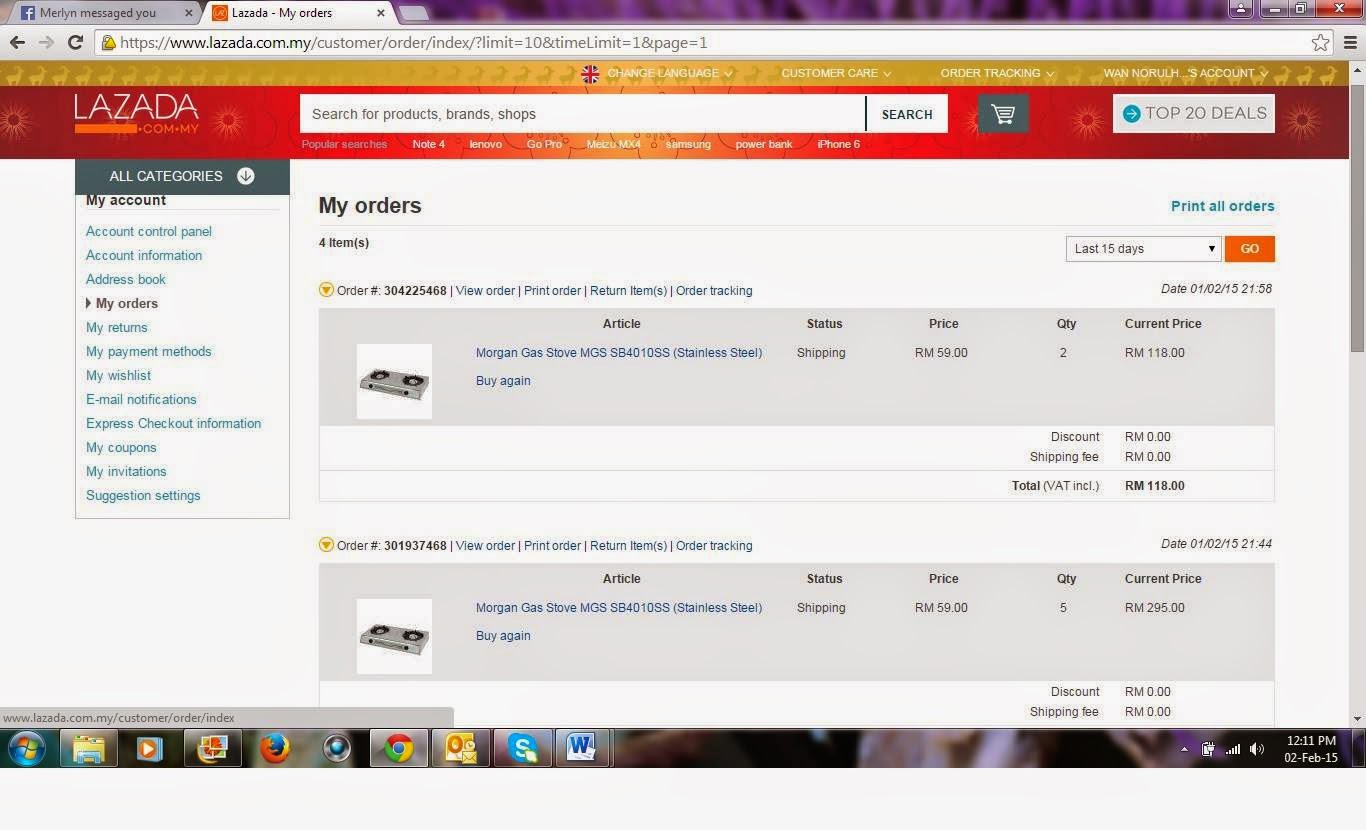Expand the Customer Care dropdown
Screen dimensions: 1366x830
click(x=836, y=73)
